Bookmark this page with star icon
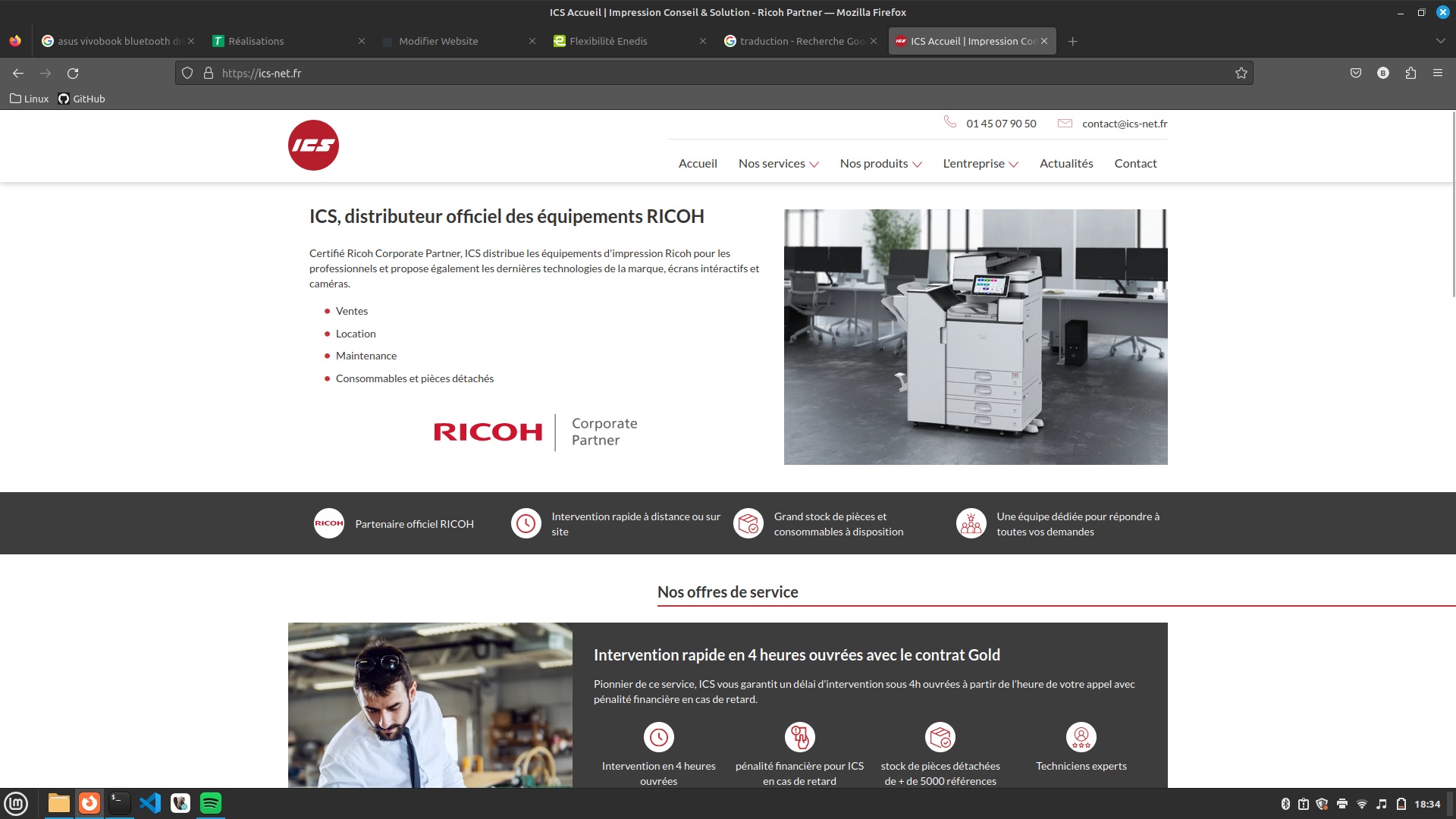1456x819 pixels. (x=1241, y=74)
